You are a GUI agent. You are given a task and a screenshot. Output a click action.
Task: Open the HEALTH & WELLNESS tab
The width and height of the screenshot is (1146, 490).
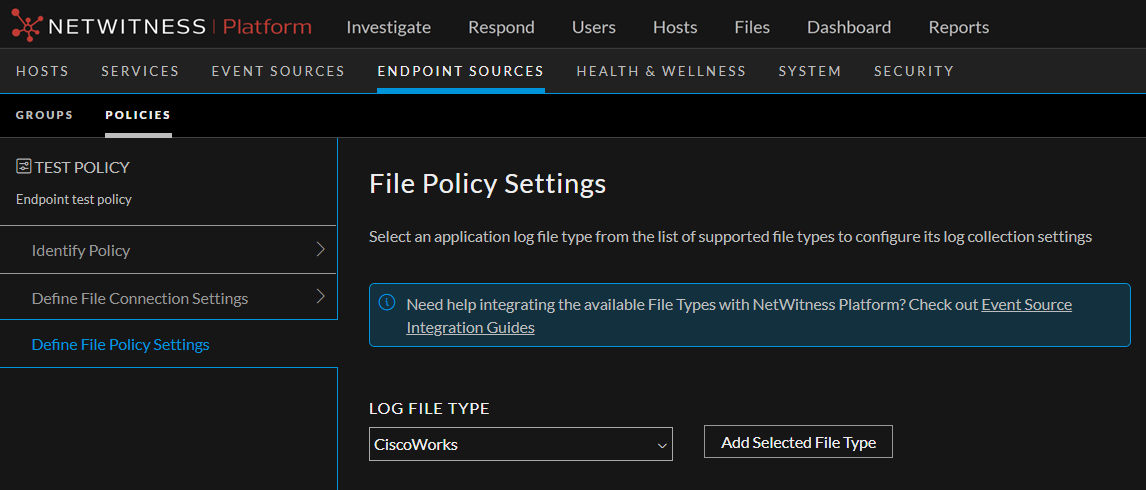(661, 71)
